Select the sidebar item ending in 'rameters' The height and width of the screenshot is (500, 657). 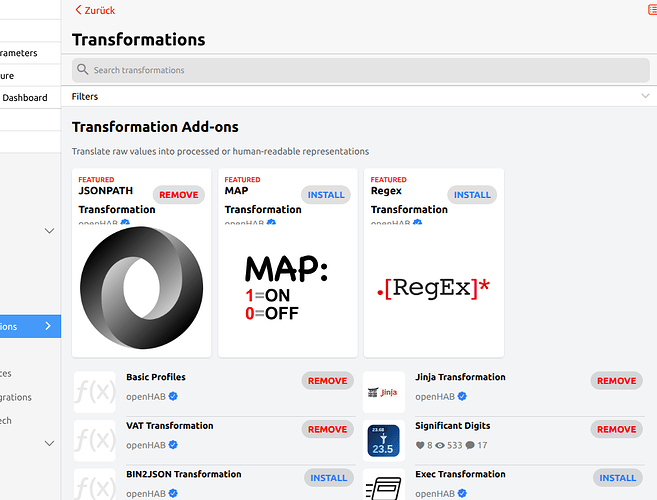[30, 53]
